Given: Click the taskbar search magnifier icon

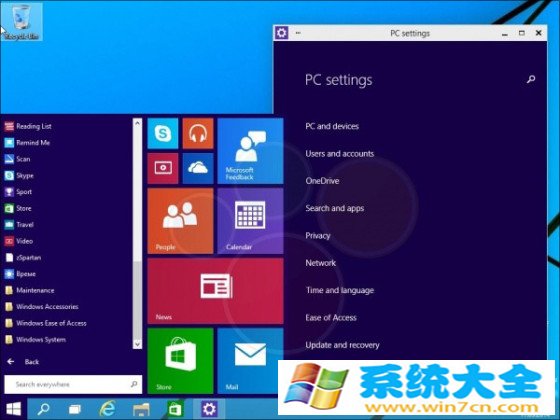Looking at the screenshot, I should 44,409.
